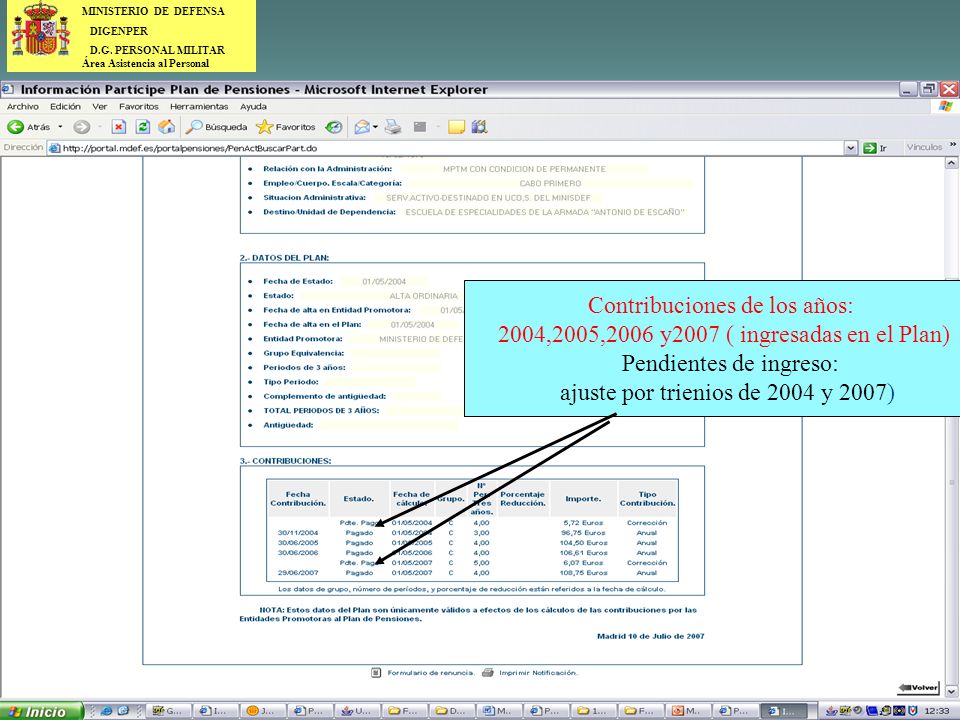Refresh the page using the green arrows icon

coord(143,127)
